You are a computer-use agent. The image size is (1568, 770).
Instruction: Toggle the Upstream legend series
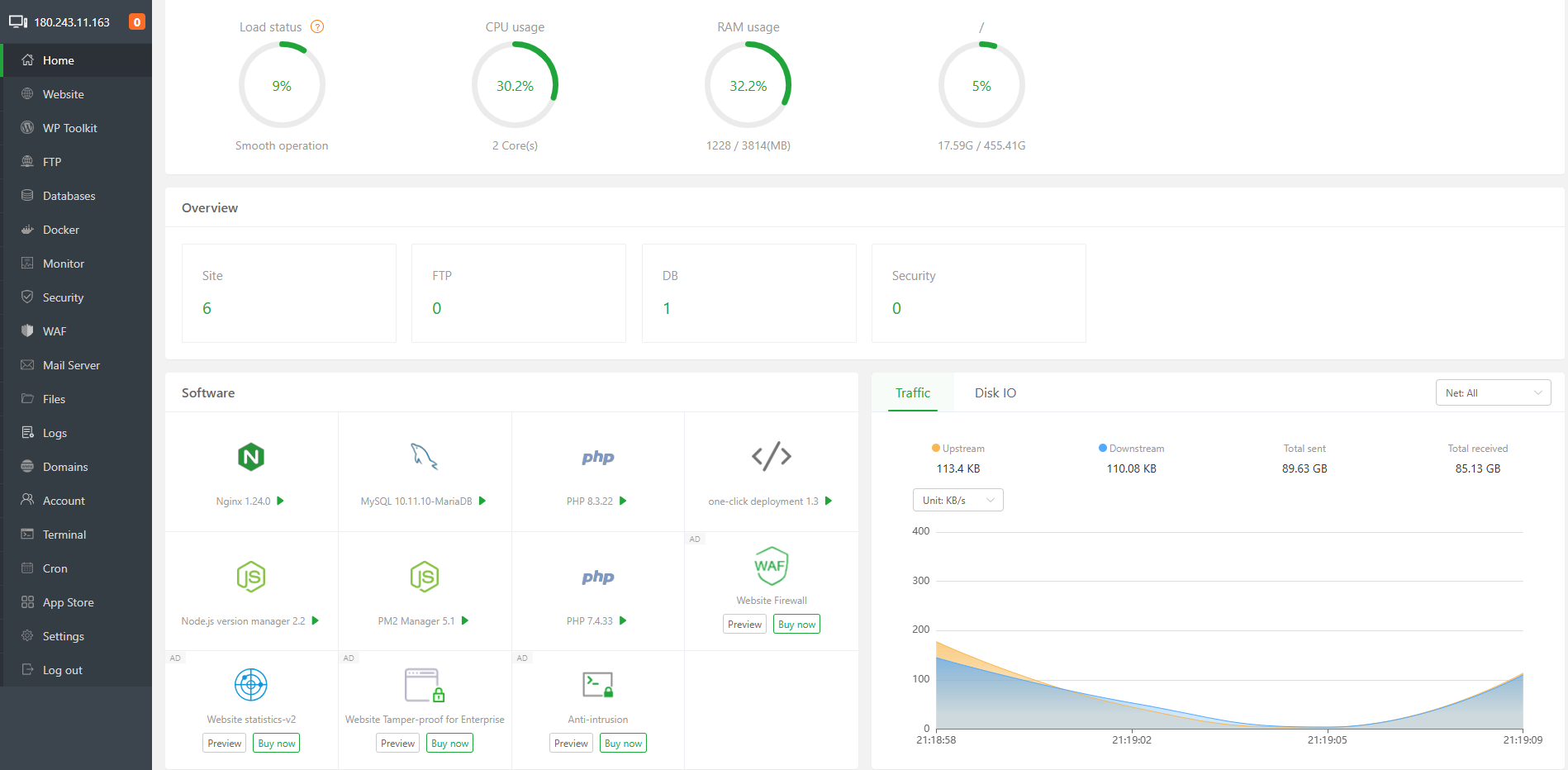(x=958, y=449)
